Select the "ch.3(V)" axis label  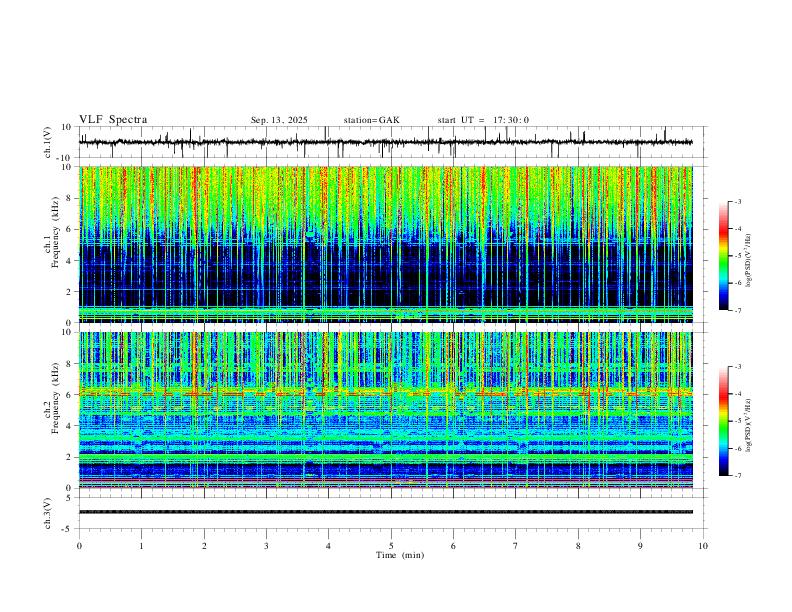click(x=48, y=513)
